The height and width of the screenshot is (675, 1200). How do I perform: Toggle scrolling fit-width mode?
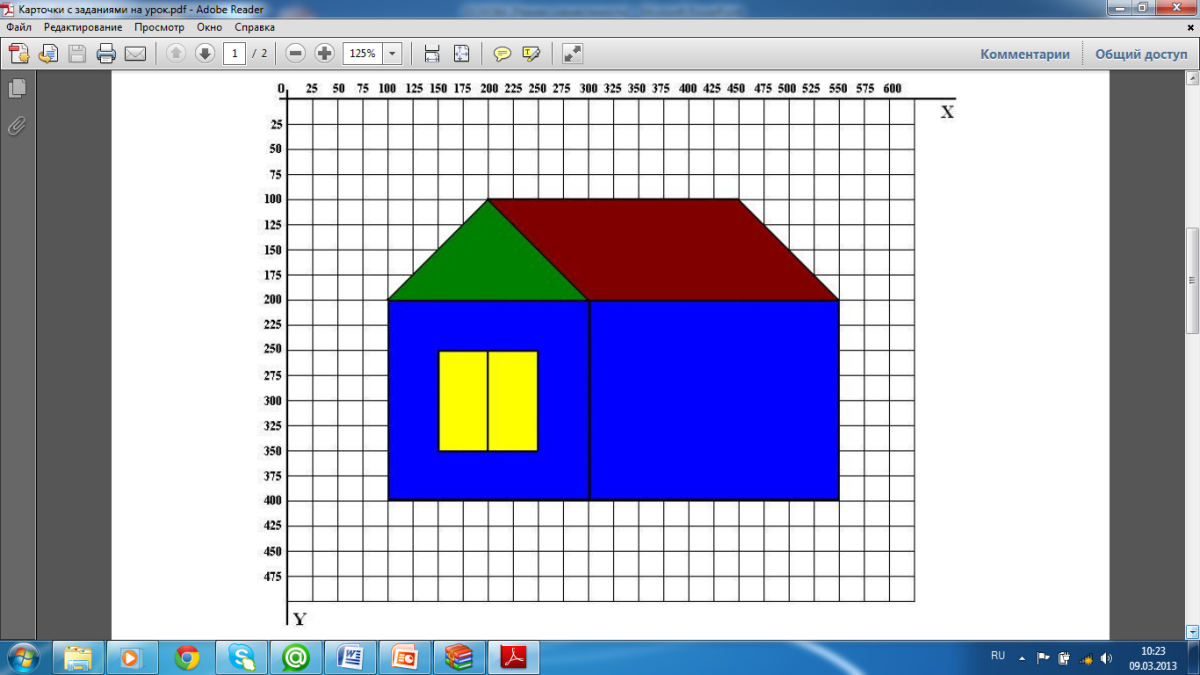pos(432,54)
